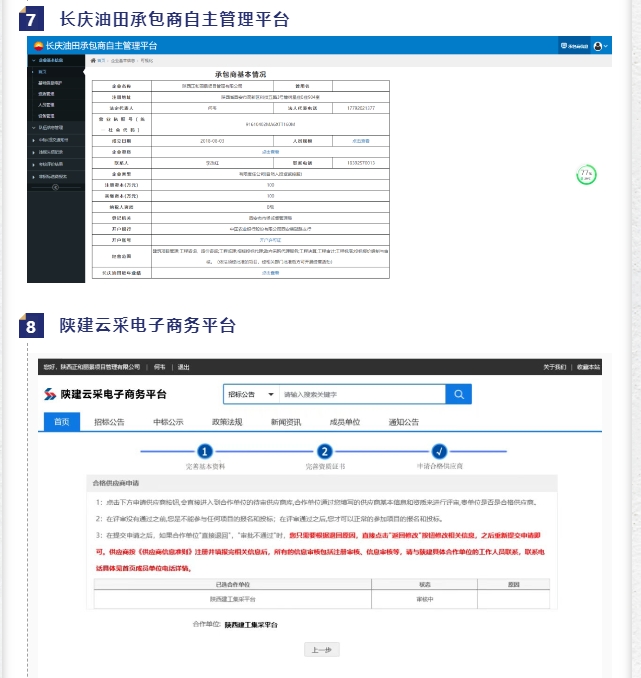Open the 政策法规 tab
This screenshot has height=678, width=641.
pyautogui.click(x=227, y=422)
